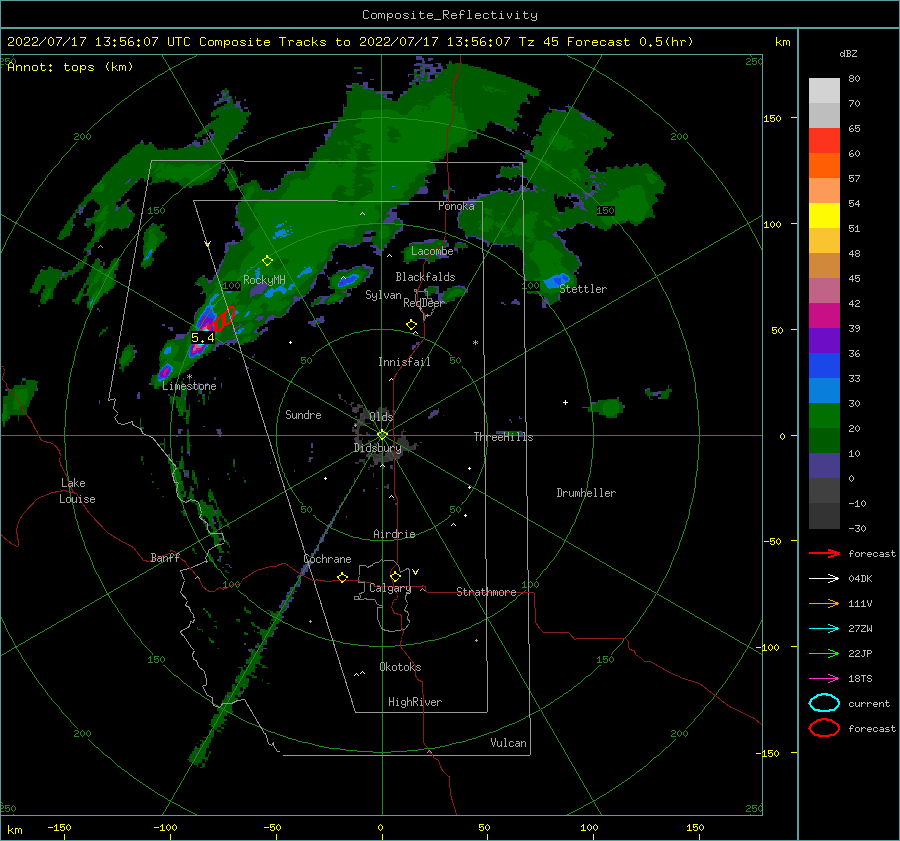
Task: Select the 5.4 storm top annotation
Action: pyautogui.click(x=203, y=338)
